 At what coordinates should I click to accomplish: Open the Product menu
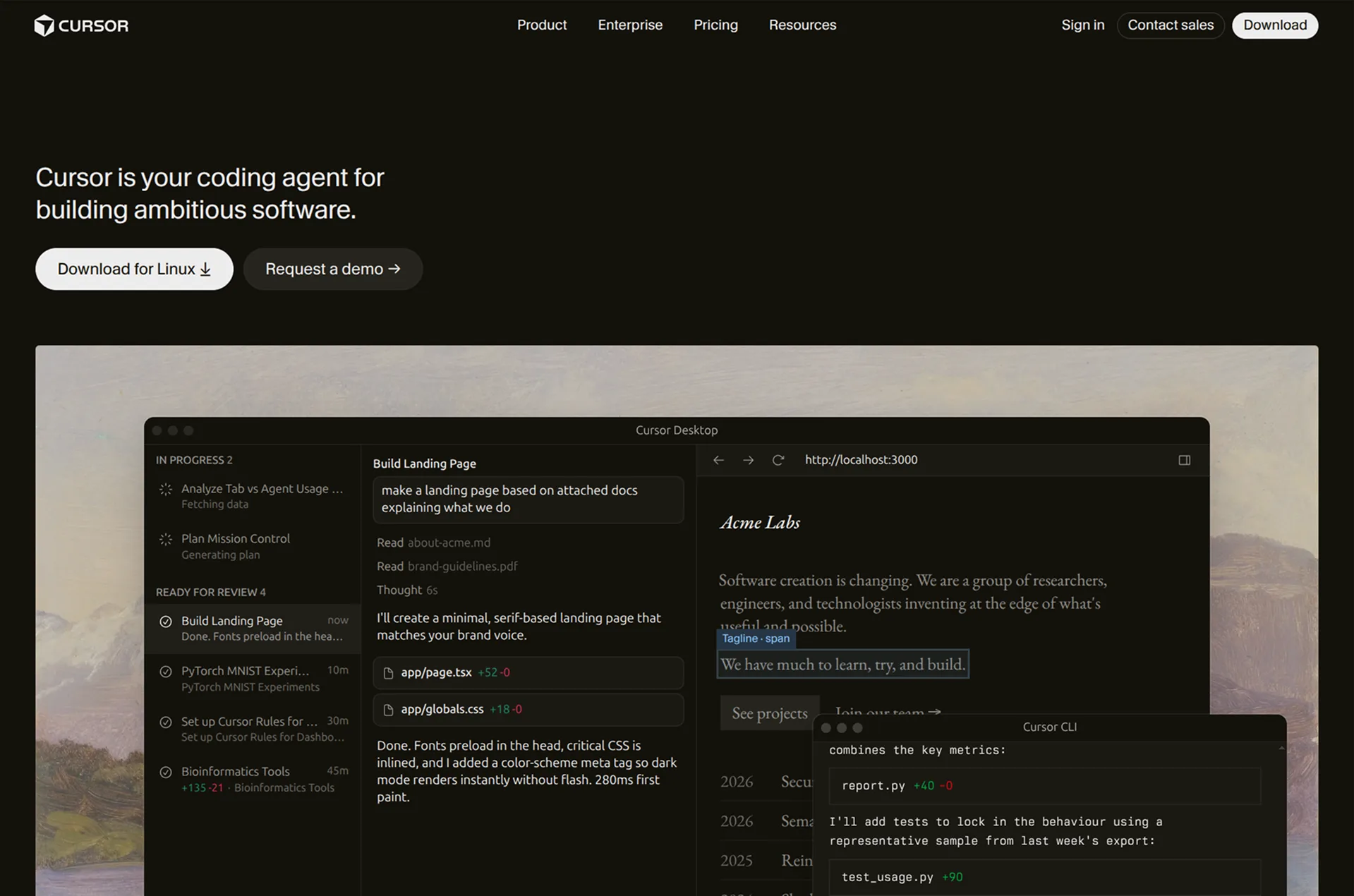542,25
